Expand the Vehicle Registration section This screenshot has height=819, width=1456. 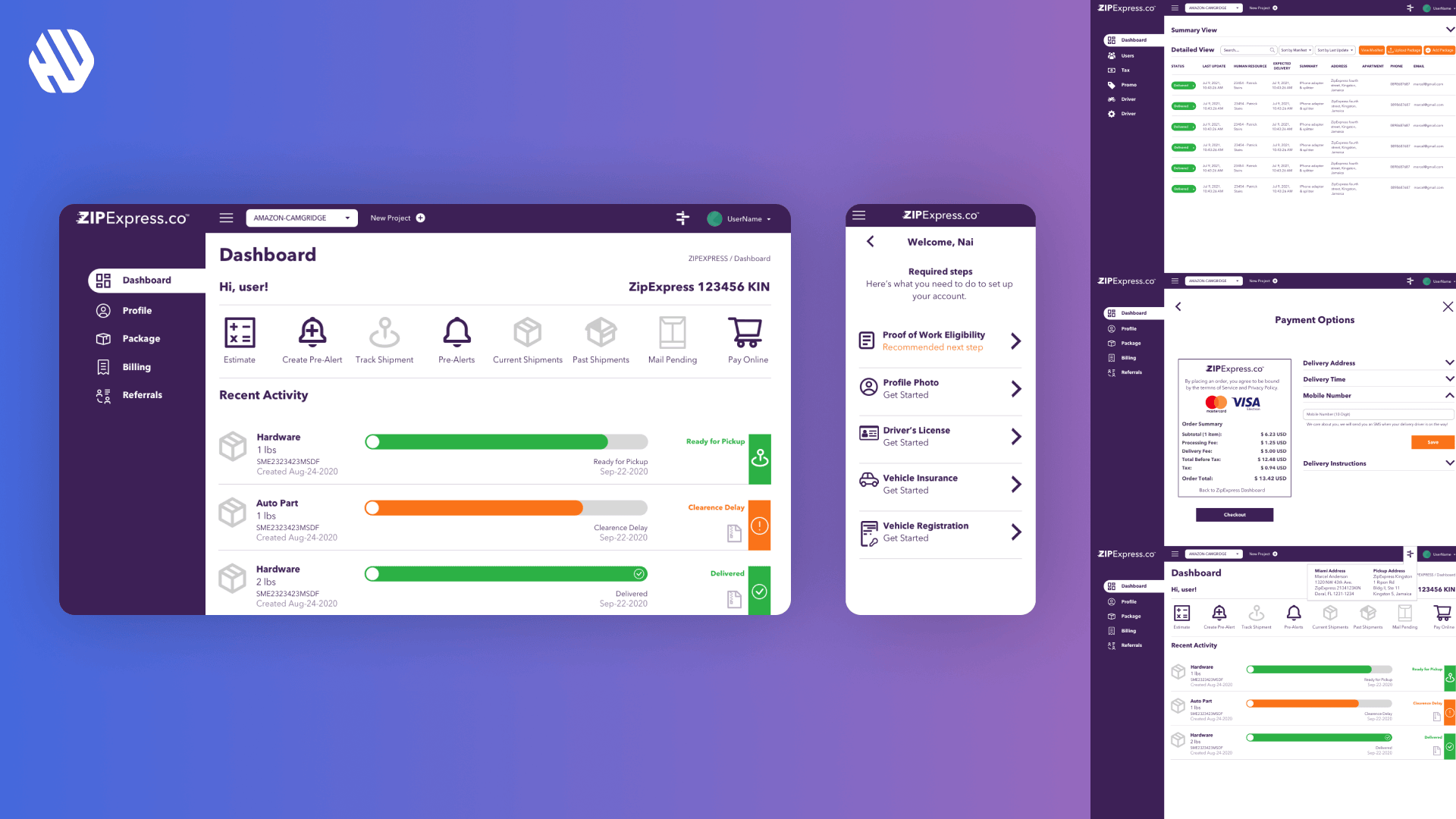pos(1016,530)
